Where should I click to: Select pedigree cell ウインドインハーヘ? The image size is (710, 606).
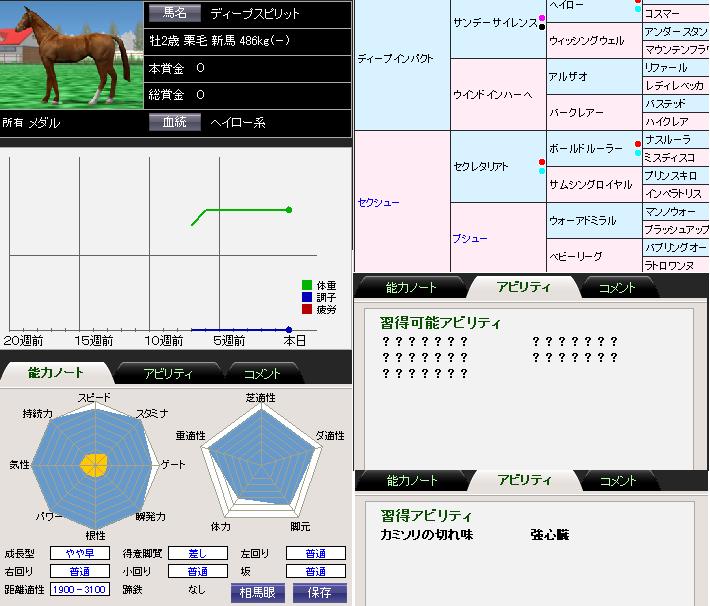pyautogui.click(x=498, y=94)
